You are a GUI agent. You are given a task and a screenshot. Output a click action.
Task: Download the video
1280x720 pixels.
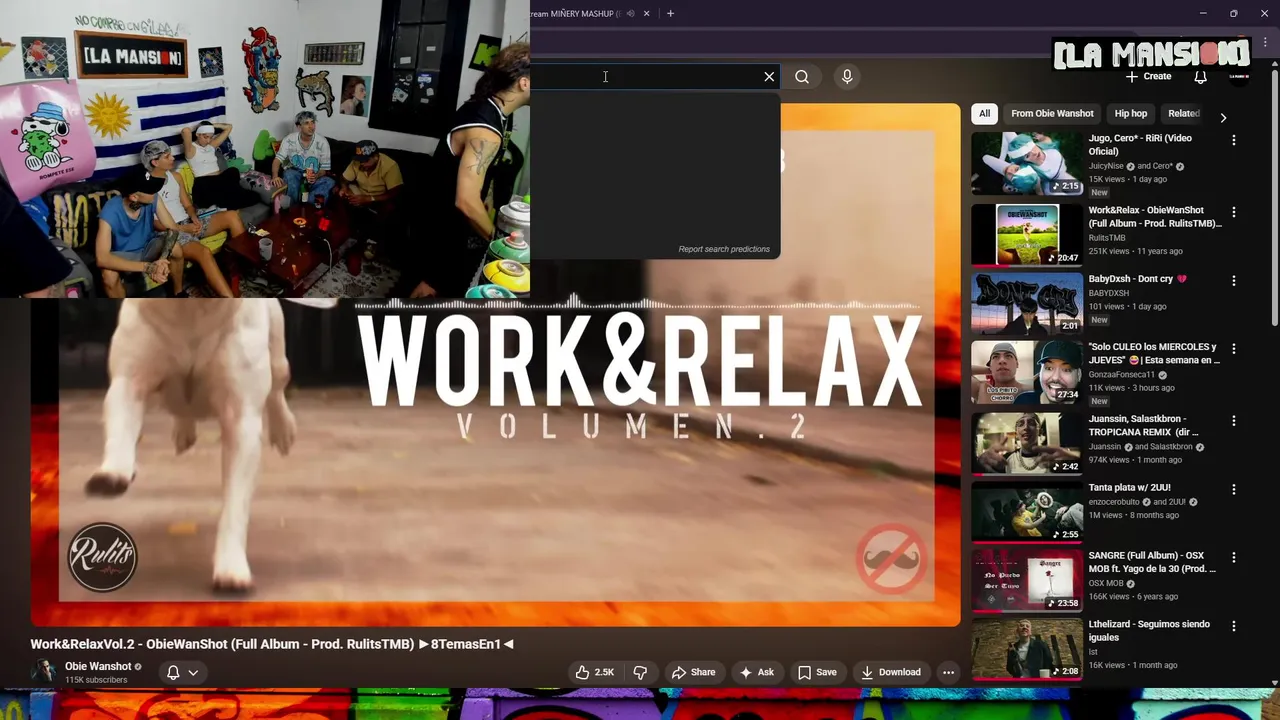891,672
